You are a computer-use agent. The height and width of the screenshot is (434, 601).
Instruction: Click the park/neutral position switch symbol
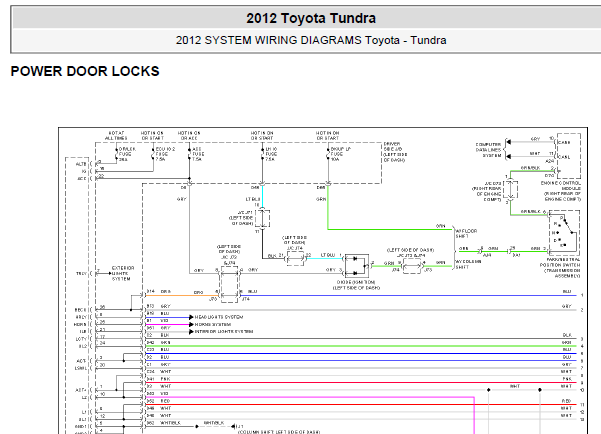point(564,233)
